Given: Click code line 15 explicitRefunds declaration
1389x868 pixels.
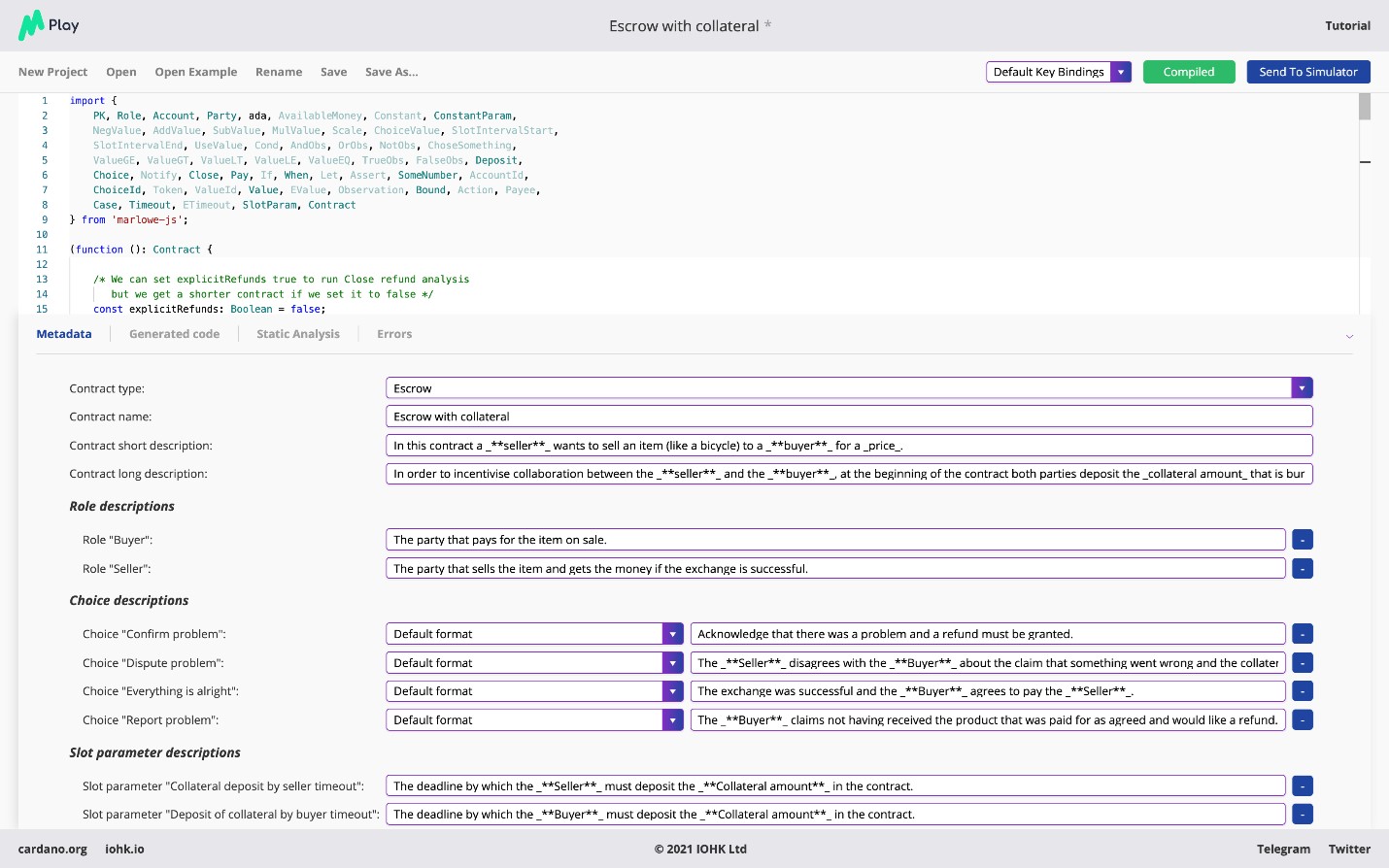Looking at the screenshot, I should [209, 310].
